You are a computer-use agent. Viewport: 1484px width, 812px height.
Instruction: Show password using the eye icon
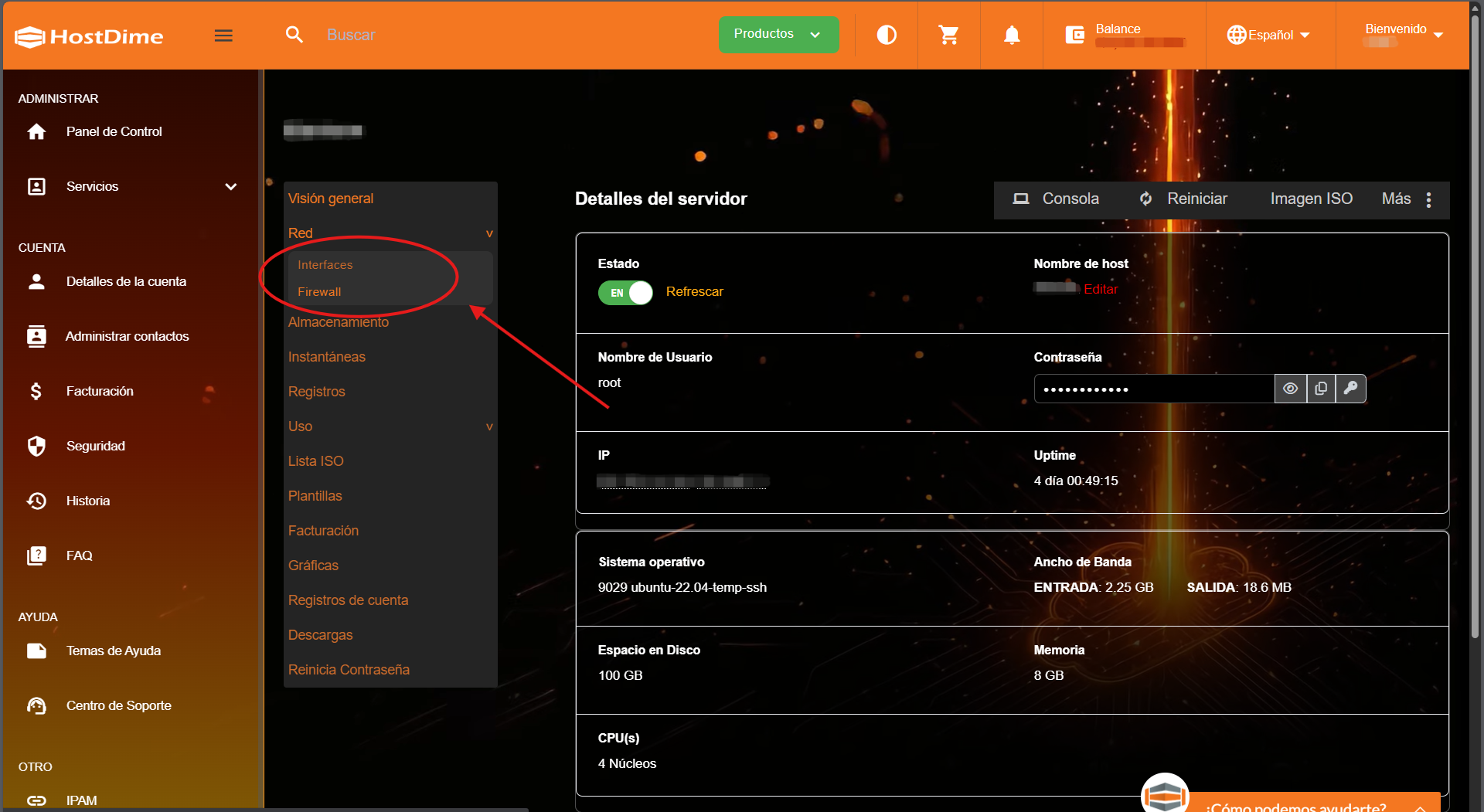click(1290, 389)
